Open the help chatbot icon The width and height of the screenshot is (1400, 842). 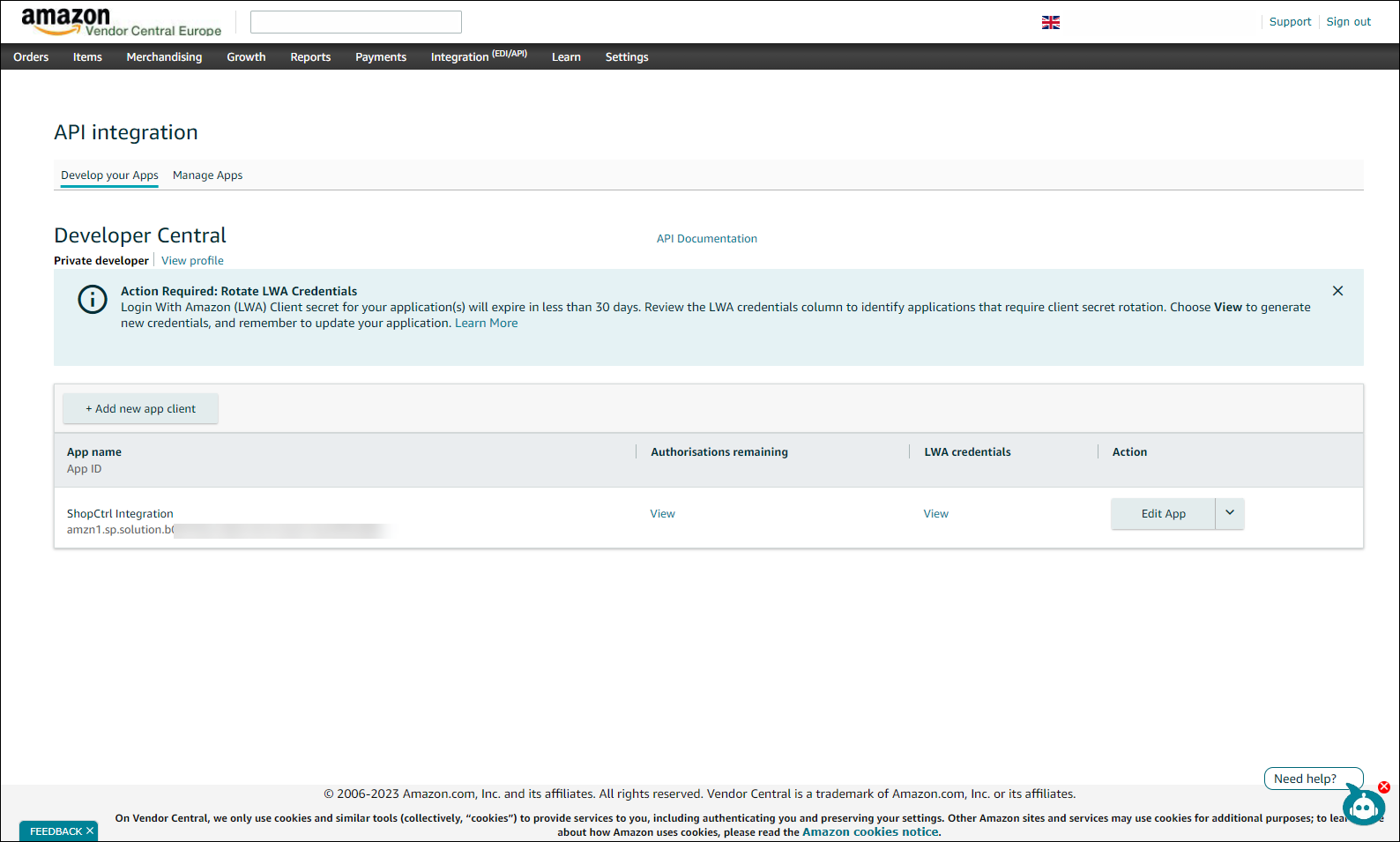[x=1363, y=806]
